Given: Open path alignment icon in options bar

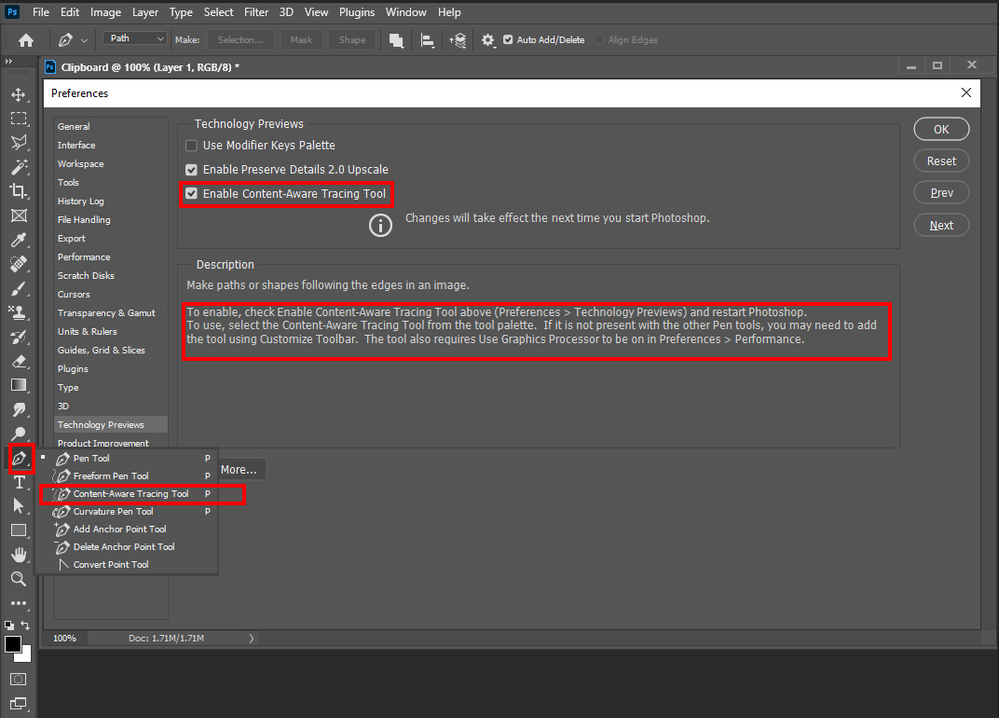Looking at the screenshot, I should [x=428, y=40].
